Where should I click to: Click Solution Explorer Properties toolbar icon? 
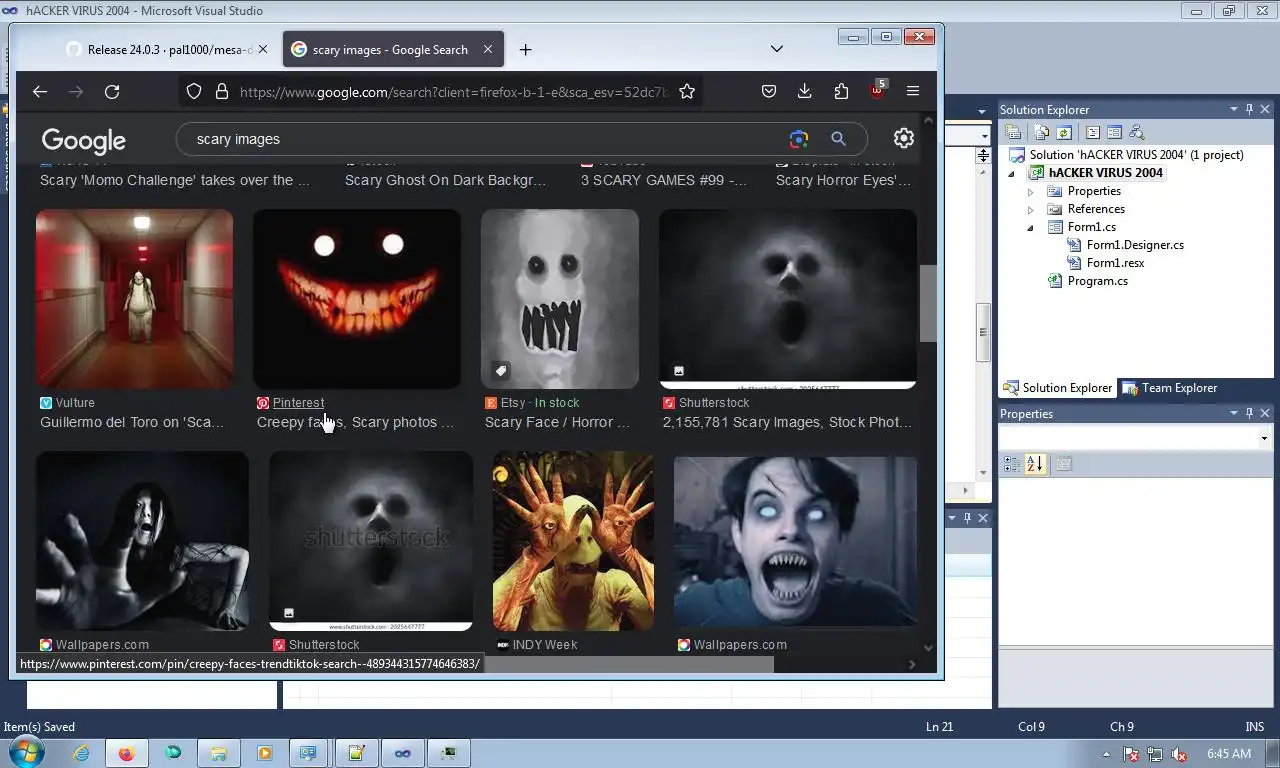[1013, 132]
